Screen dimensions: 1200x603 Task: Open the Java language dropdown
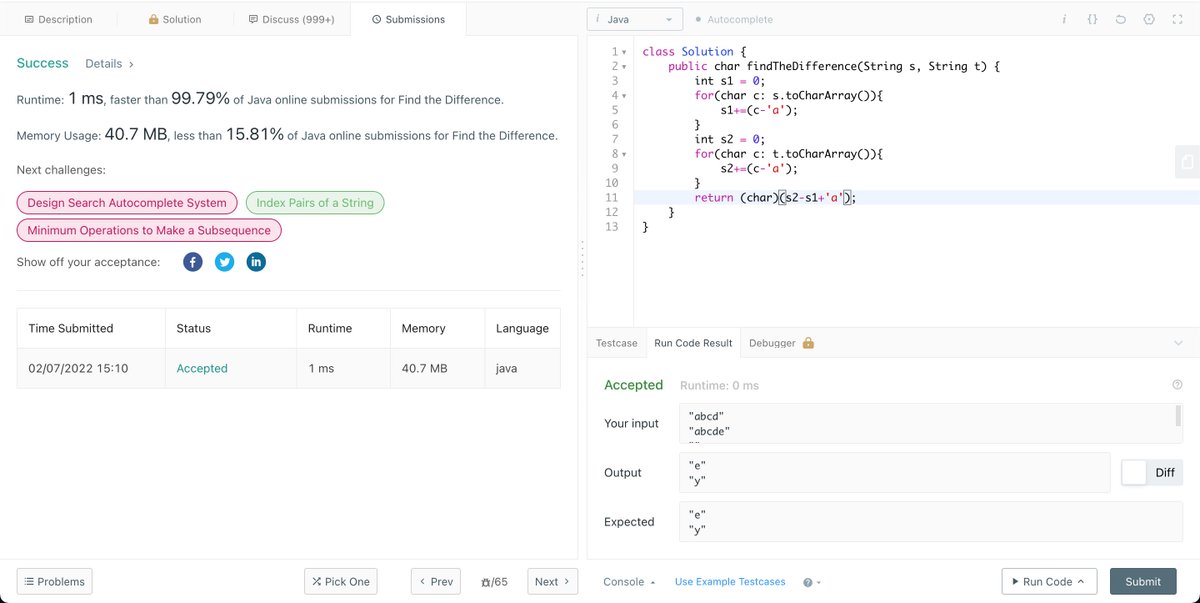pos(634,19)
